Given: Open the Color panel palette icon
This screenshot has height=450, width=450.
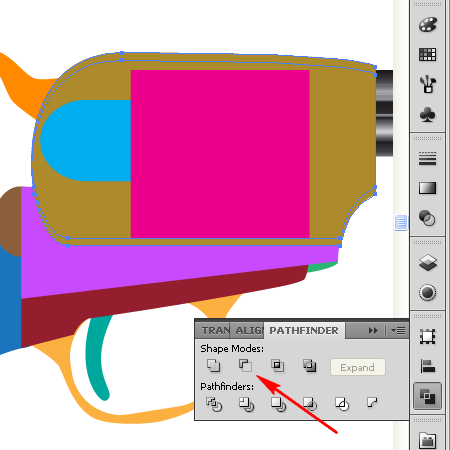Looking at the screenshot, I should pos(428,25).
